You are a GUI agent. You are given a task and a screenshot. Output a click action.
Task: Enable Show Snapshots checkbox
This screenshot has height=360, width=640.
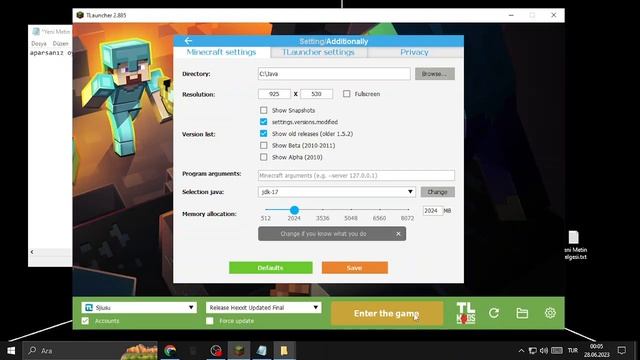pos(264,110)
